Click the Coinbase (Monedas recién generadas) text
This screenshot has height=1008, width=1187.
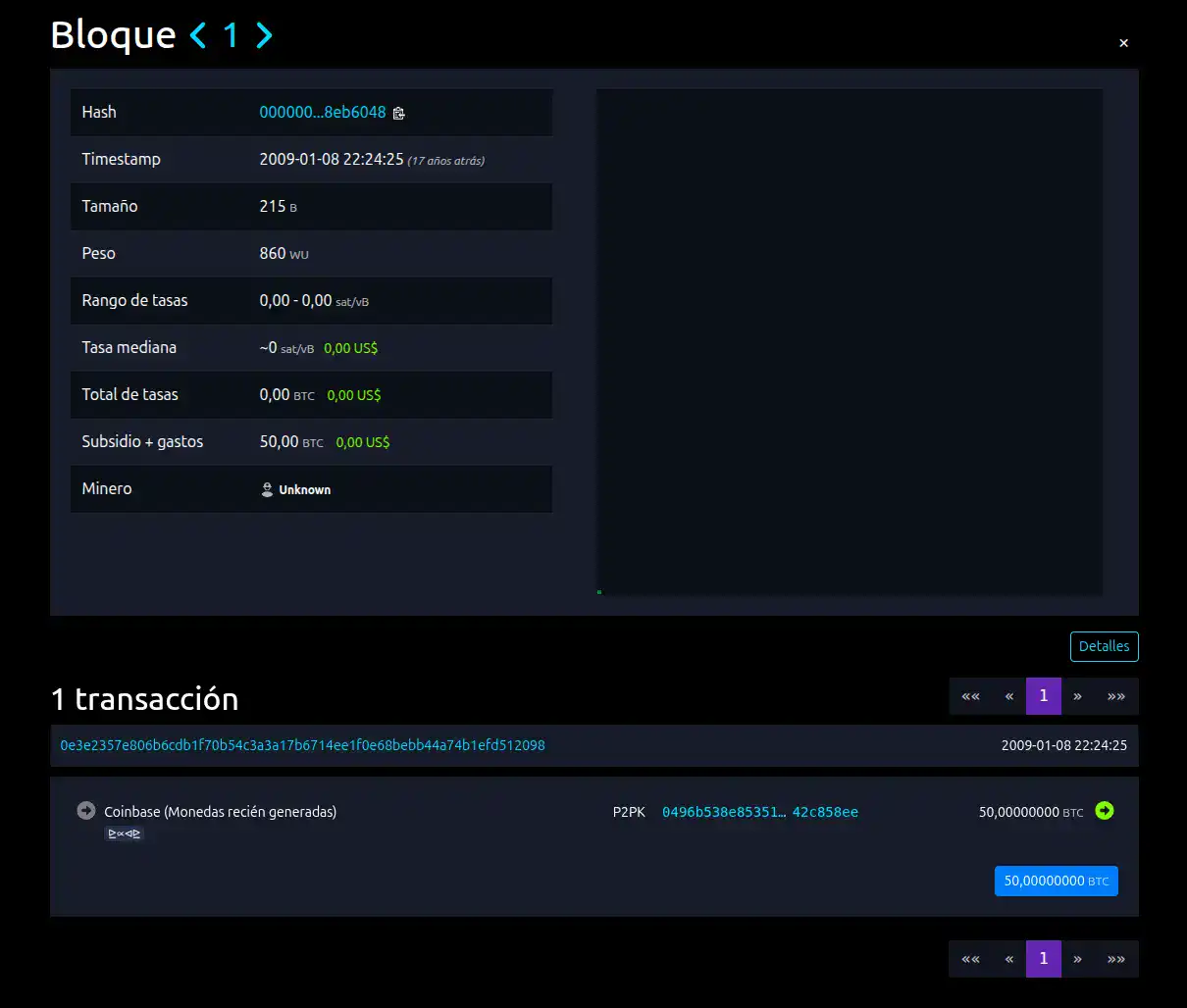(221, 812)
